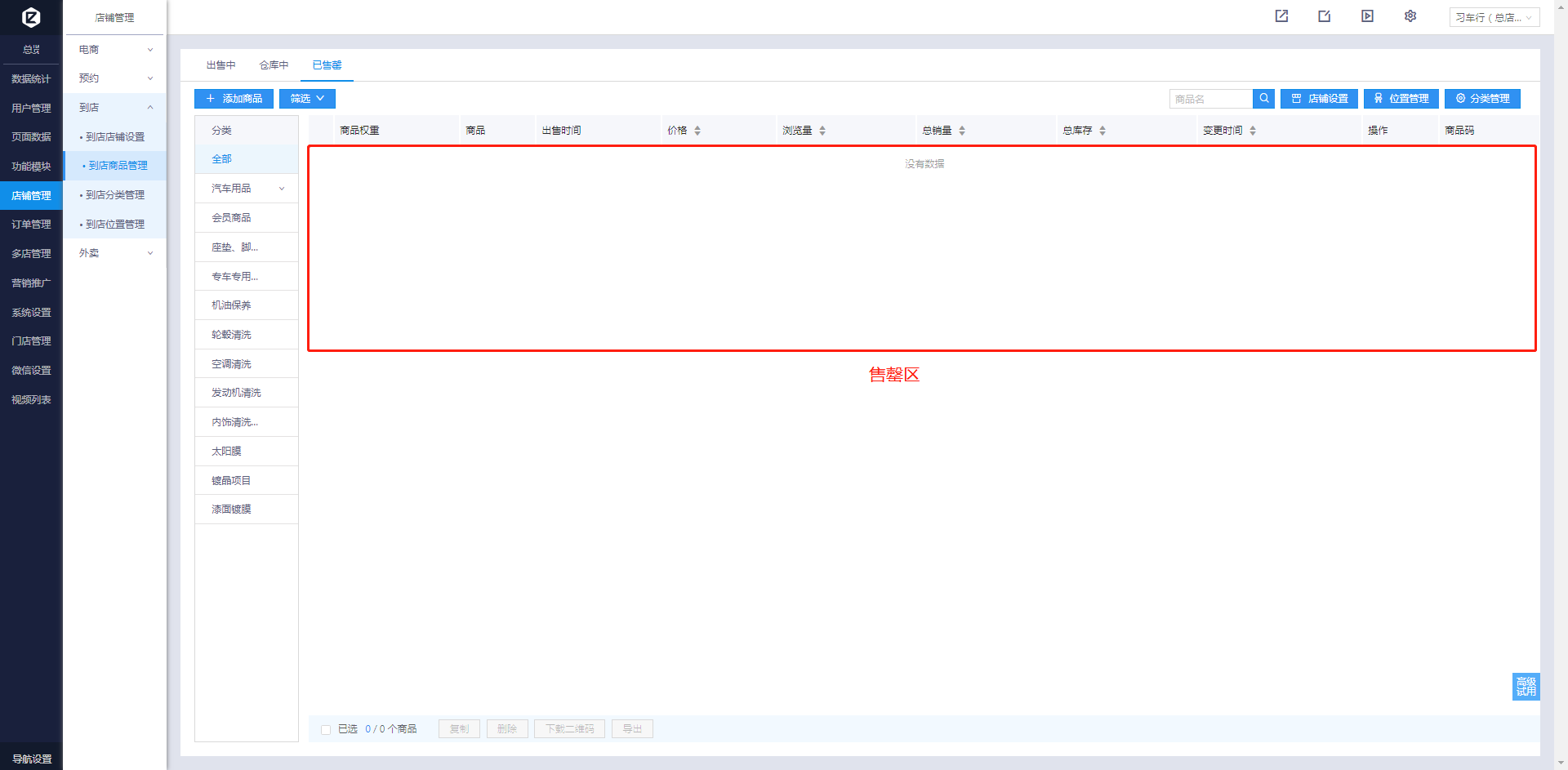Open 分类管理 button
Viewport: 1568px width, 770px height.
tap(1482, 99)
